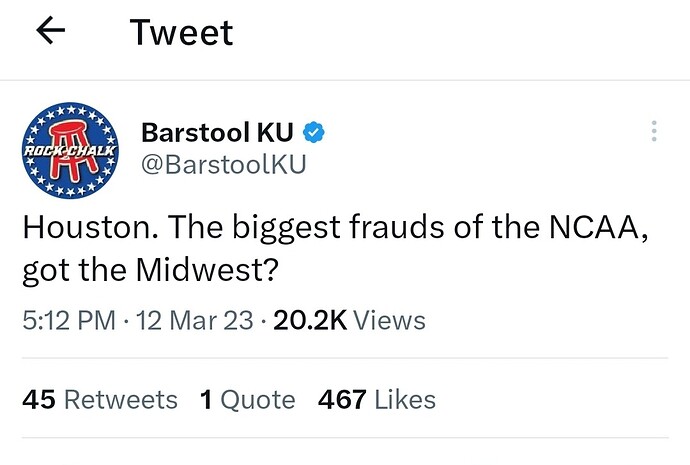The width and height of the screenshot is (690, 465).
Task: Open the Barstool KU profile picture
Action: pos(70,150)
